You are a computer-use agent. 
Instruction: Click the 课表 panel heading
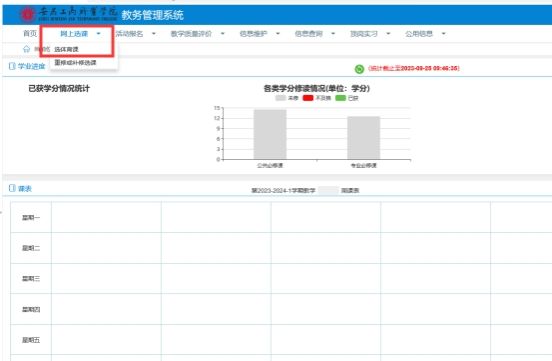coord(25,189)
